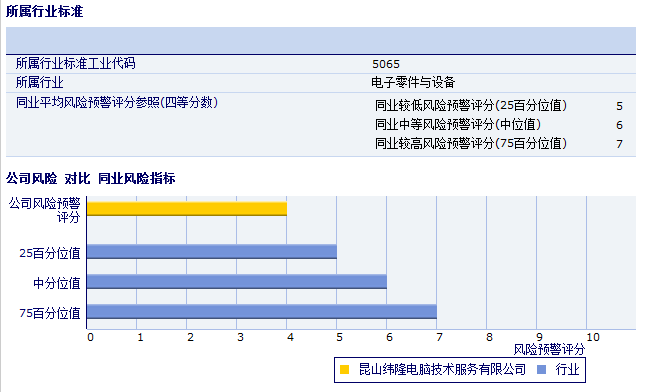Select the yellow 公司风险预警评分 bar
The width and height of the screenshot is (648, 392).
click(x=187, y=209)
